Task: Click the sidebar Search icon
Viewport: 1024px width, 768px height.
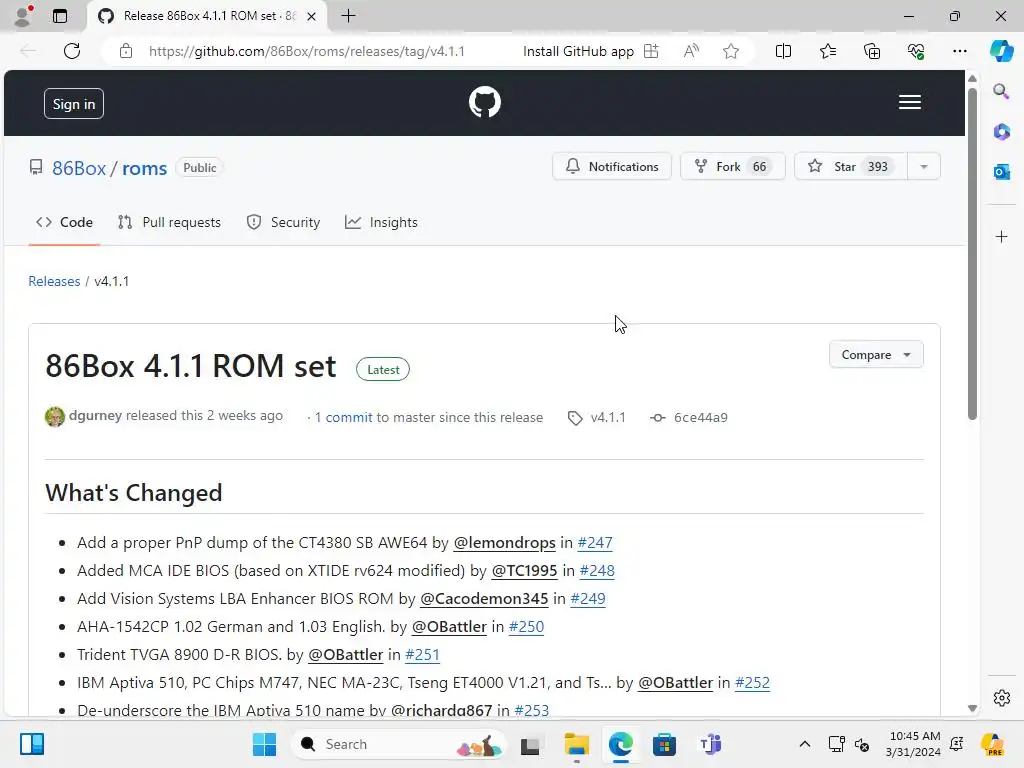Action: click(x=1001, y=91)
